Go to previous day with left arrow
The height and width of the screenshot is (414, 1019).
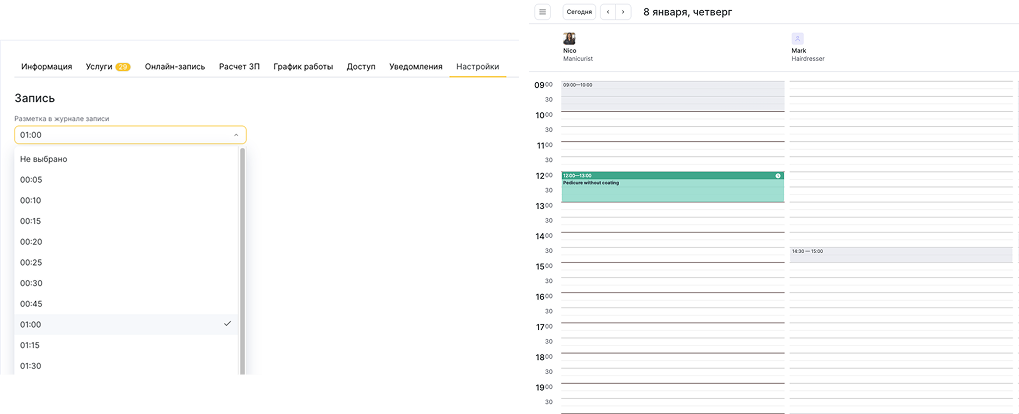[607, 12]
